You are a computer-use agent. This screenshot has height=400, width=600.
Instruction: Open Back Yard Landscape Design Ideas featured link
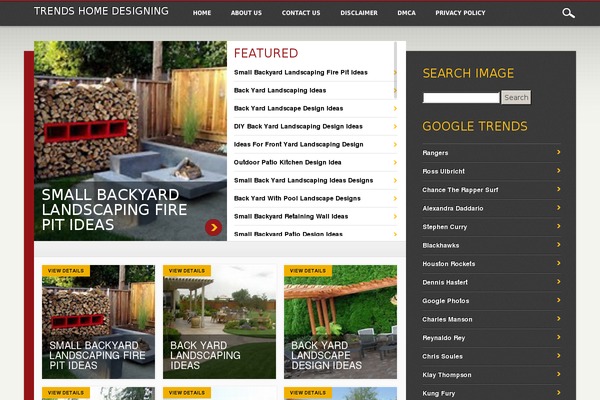click(x=289, y=108)
